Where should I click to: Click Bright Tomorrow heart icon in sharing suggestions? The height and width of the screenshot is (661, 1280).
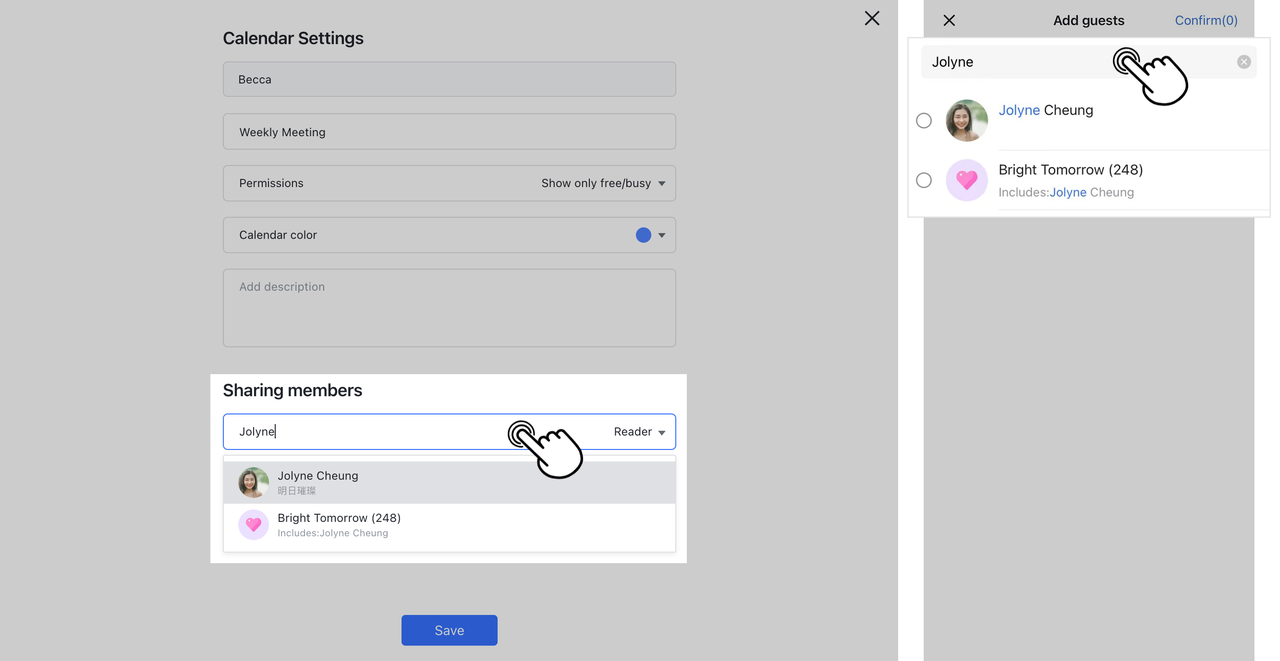(x=253, y=524)
